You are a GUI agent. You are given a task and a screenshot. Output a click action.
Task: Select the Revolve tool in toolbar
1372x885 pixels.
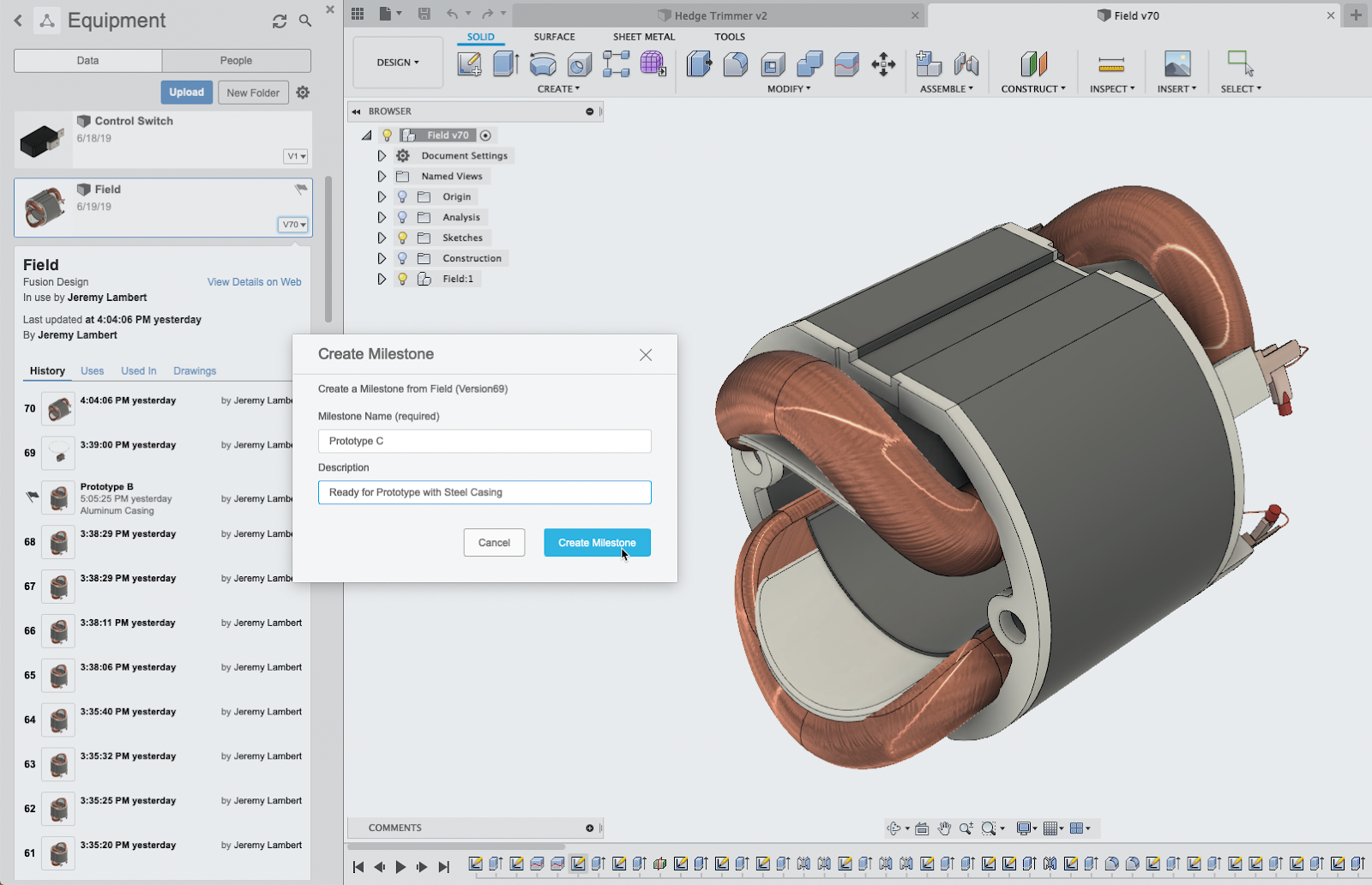(543, 64)
